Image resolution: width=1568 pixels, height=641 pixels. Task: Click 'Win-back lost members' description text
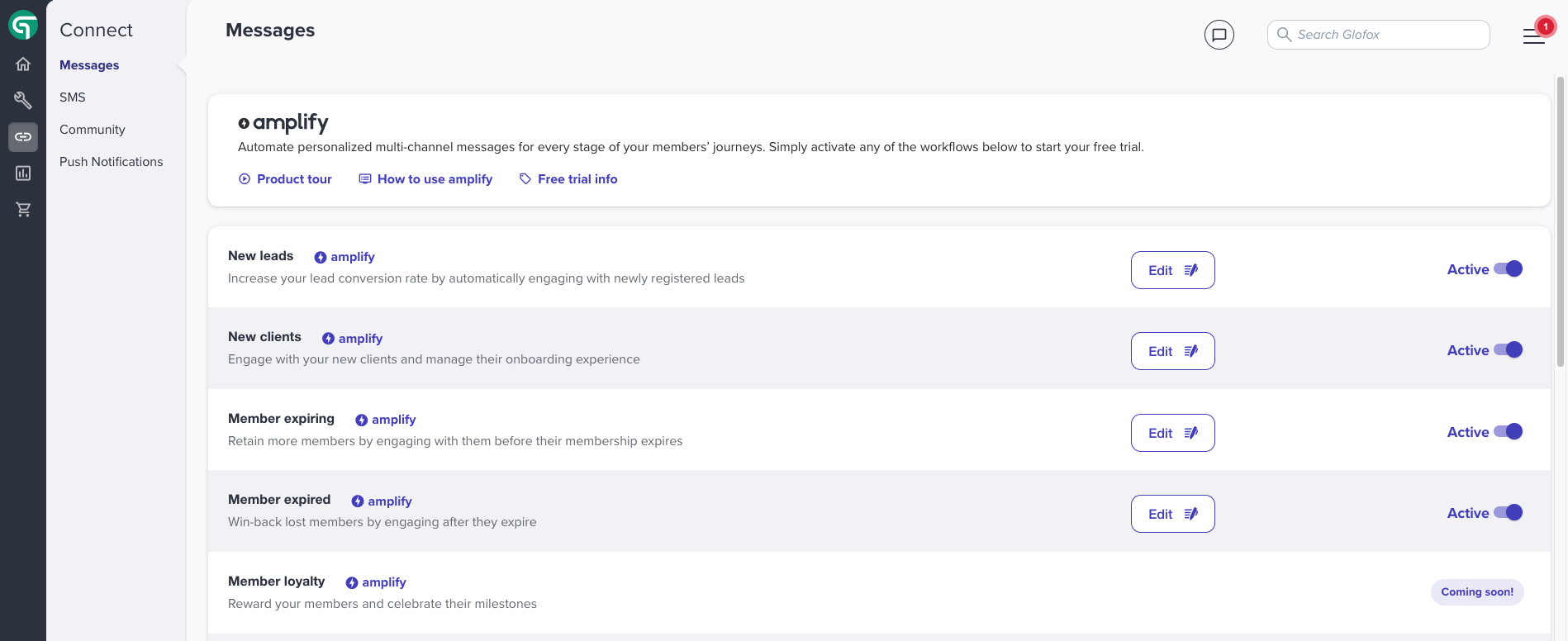382,522
